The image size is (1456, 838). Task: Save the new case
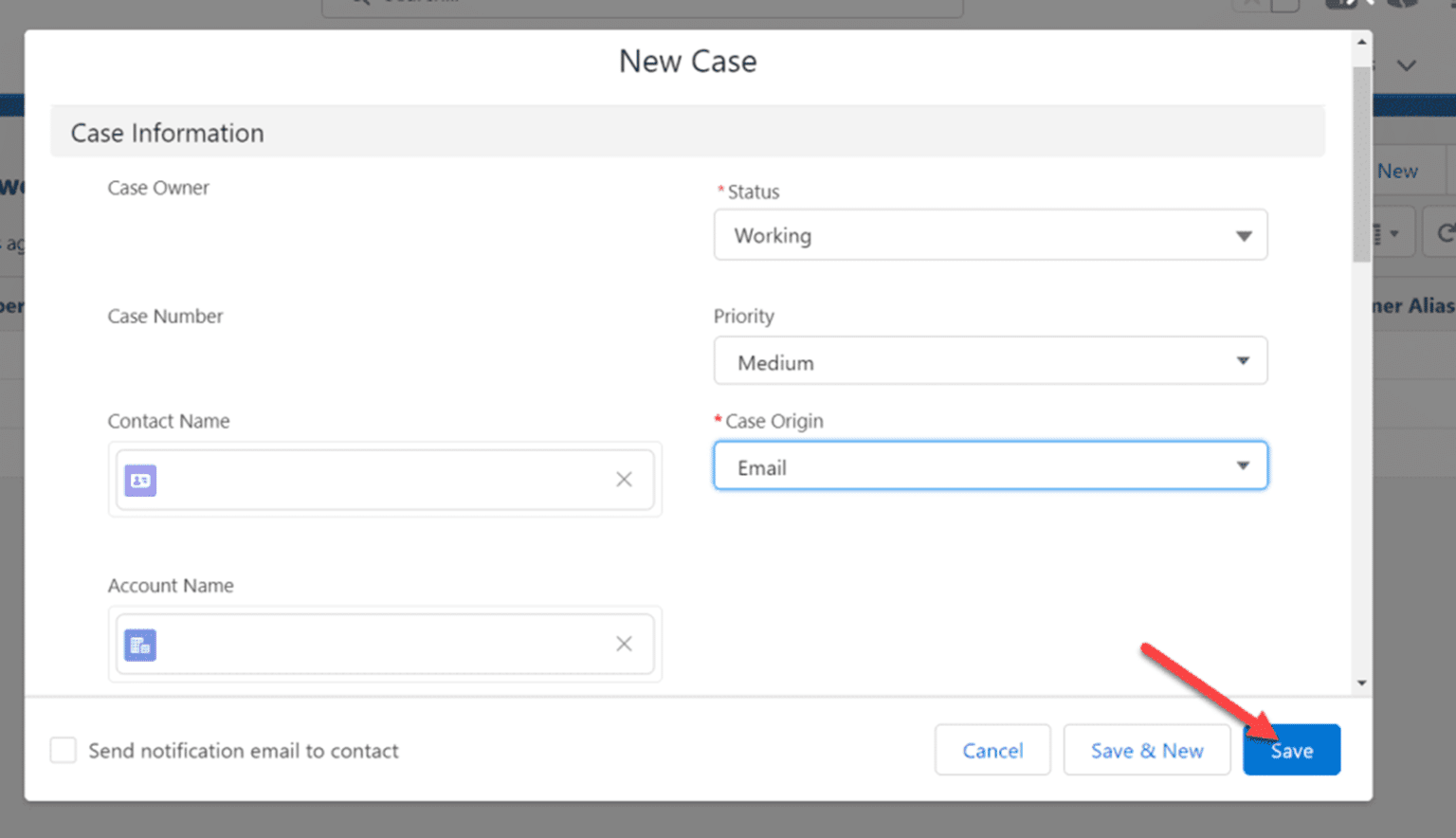[x=1291, y=750]
